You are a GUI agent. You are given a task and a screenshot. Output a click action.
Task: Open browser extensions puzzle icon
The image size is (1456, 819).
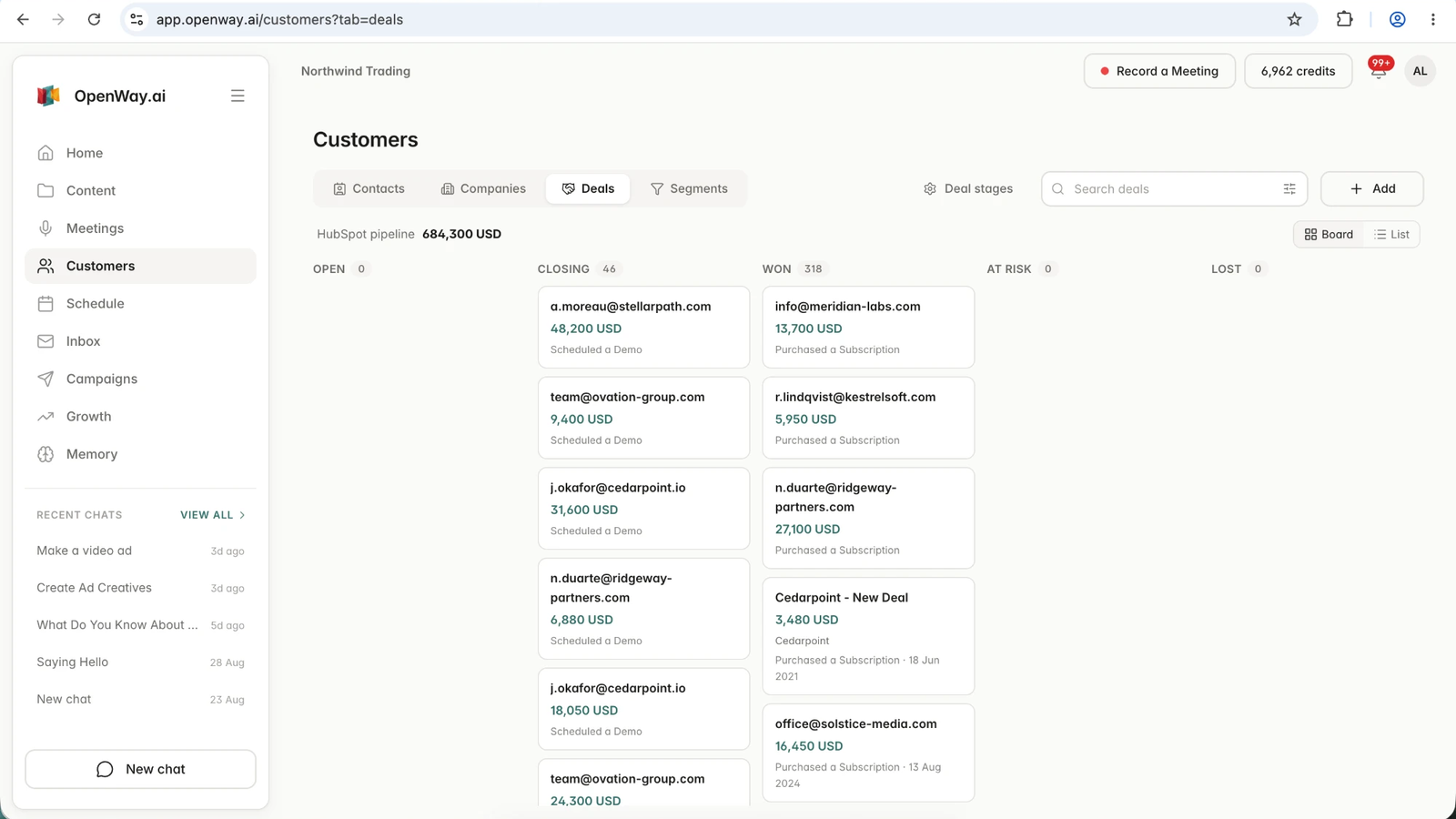pos(1344,19)
